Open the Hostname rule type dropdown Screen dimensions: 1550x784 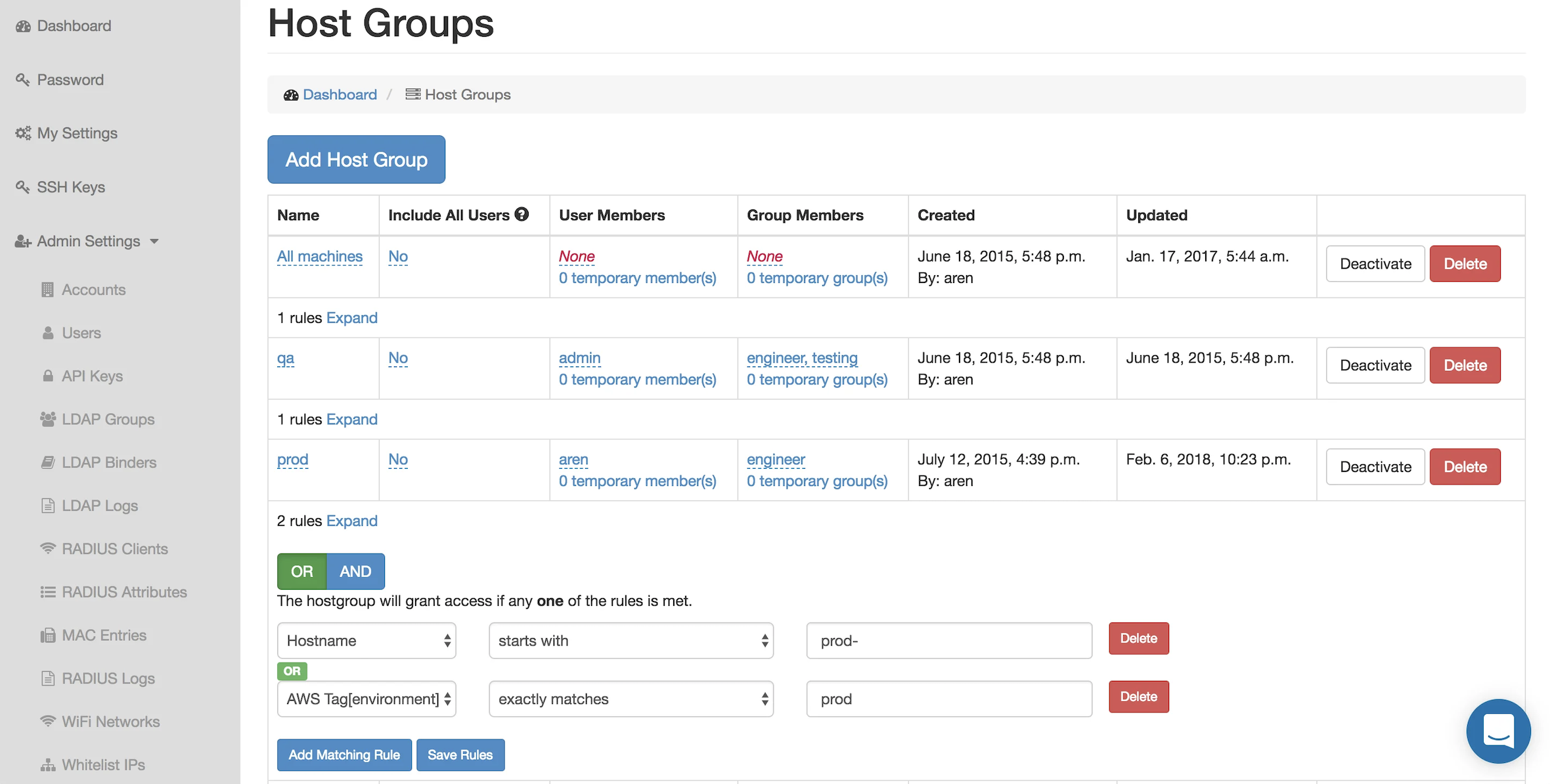(x=366, y=641)
